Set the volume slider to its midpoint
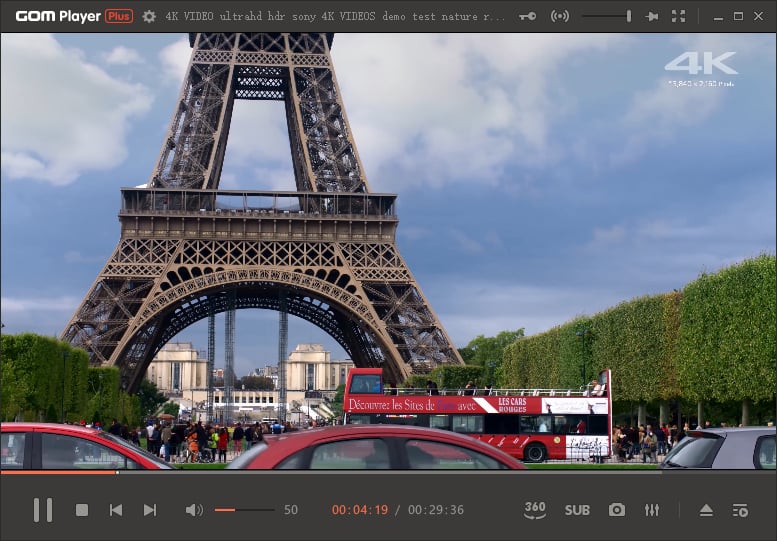This screenshot has height=541, width=777. (x=244, y=510)
